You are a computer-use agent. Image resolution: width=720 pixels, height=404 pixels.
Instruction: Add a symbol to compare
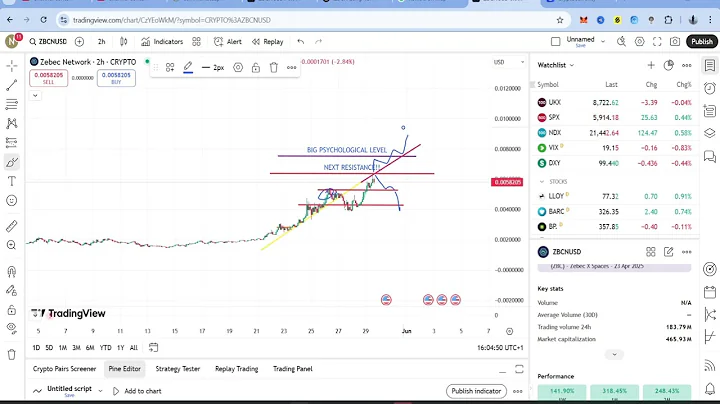click(x=79, y=41)
